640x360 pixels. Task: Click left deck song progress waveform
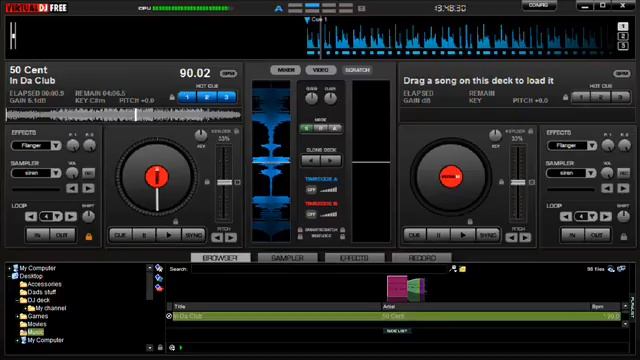coord(123,115)
